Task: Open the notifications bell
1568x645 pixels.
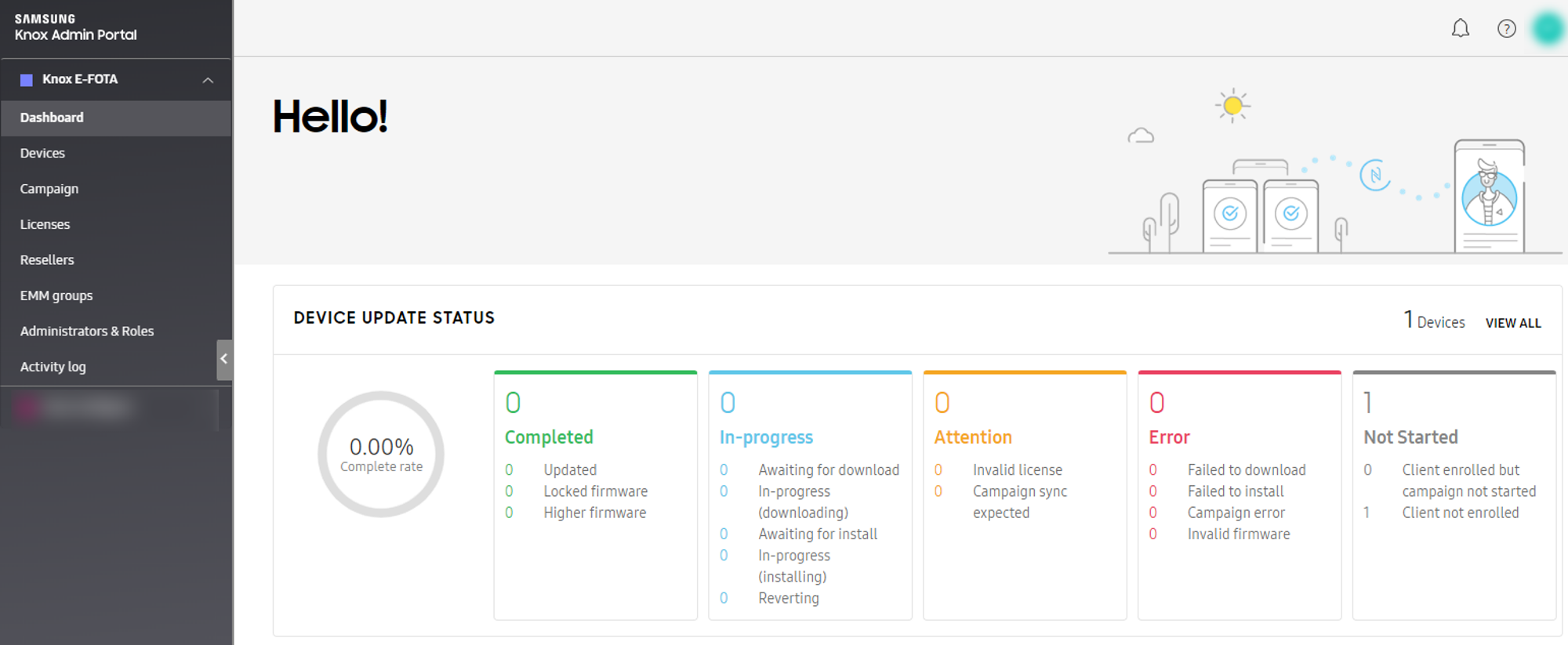Action: (1460, 29)
